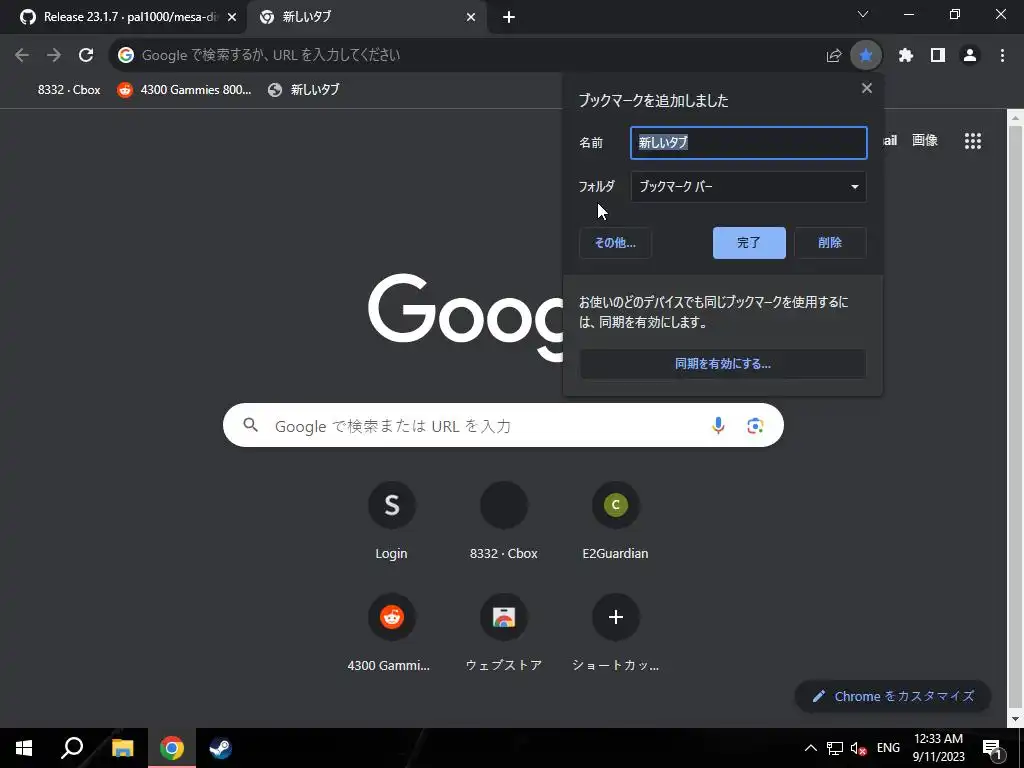Open 4300 Gammies 800... bookmark in bar
Image resolution: width=1024 pixels, height=768 pixels.
tap(184, 90)
